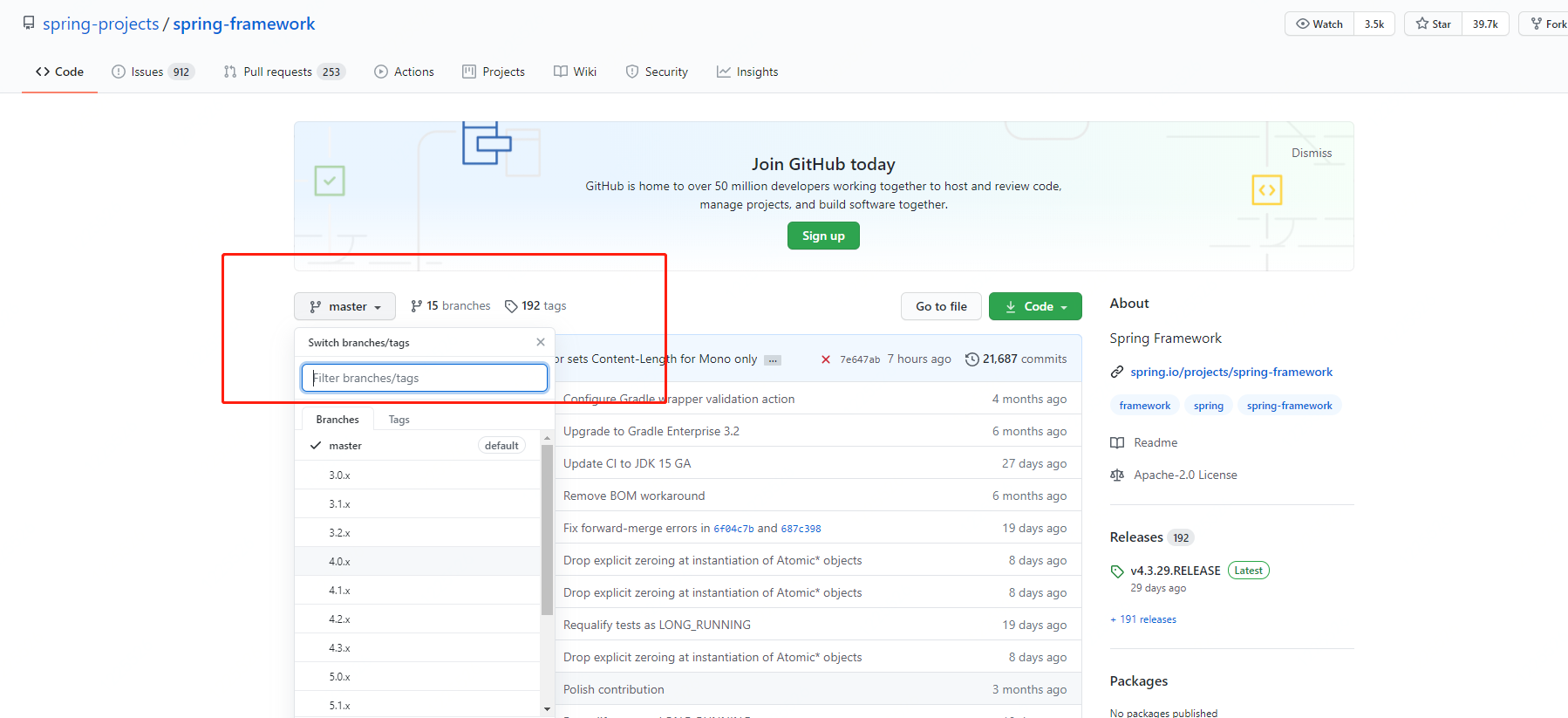Expand the commit message ellipsis button
This screenshot has height=718, width=1568.
point(773,359)
